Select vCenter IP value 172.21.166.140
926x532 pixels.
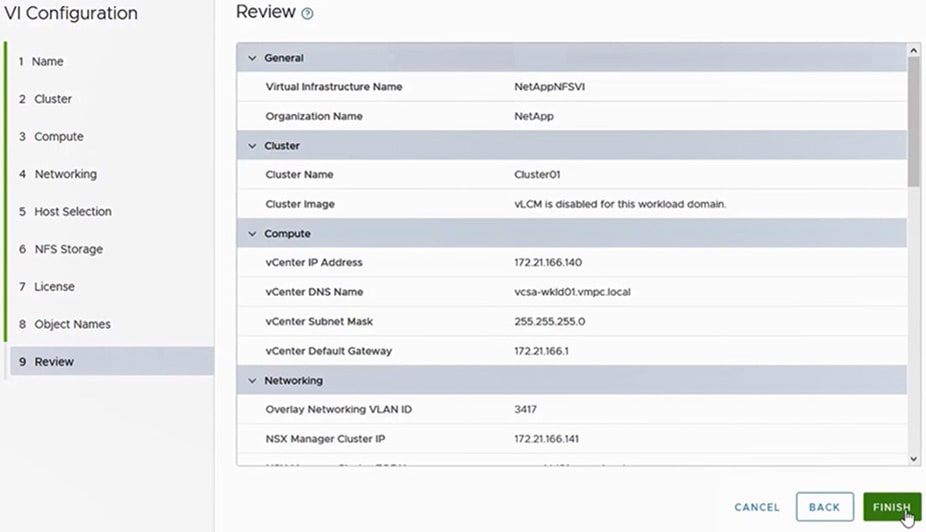547,263
